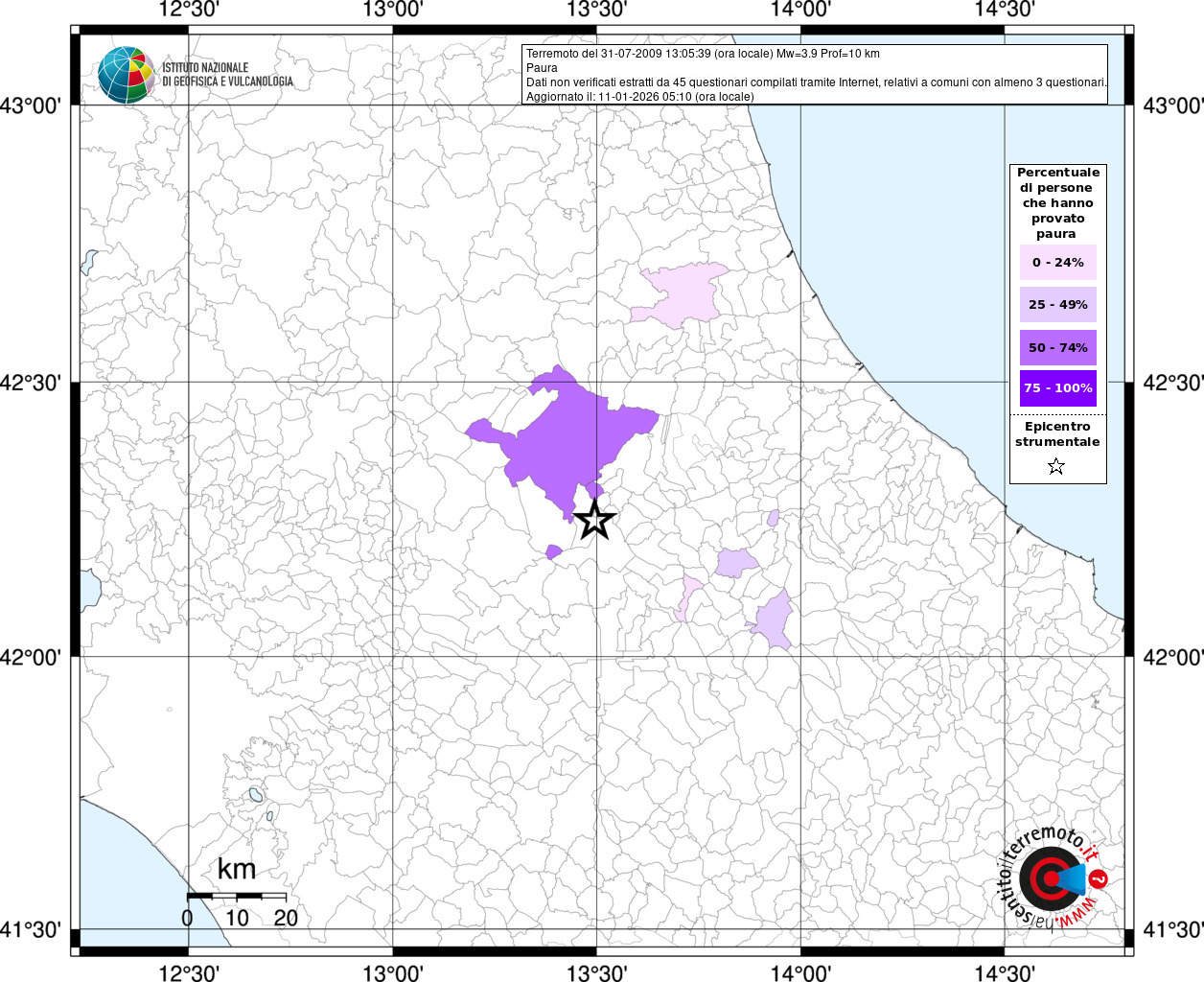
Task: Click the 'Paura' label in header box
Action: [542, 68]
